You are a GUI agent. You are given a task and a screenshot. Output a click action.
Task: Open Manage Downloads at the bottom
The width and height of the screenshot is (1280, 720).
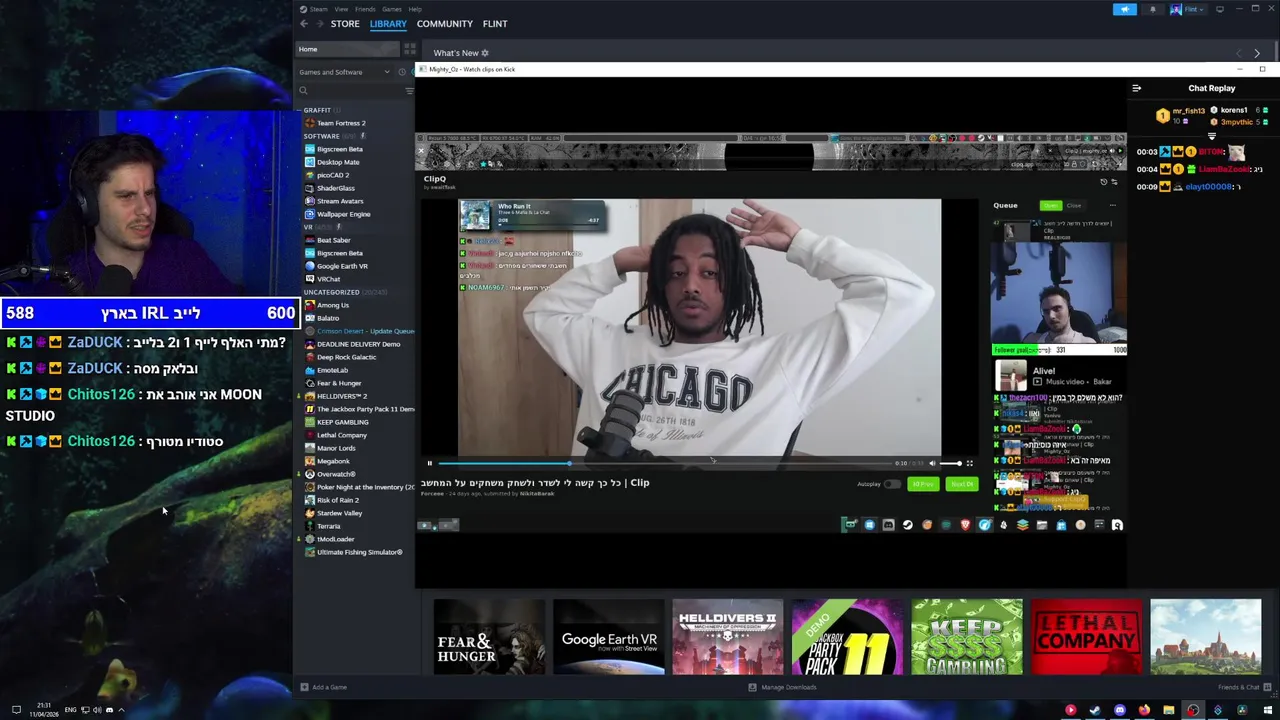tap(782, 687)
